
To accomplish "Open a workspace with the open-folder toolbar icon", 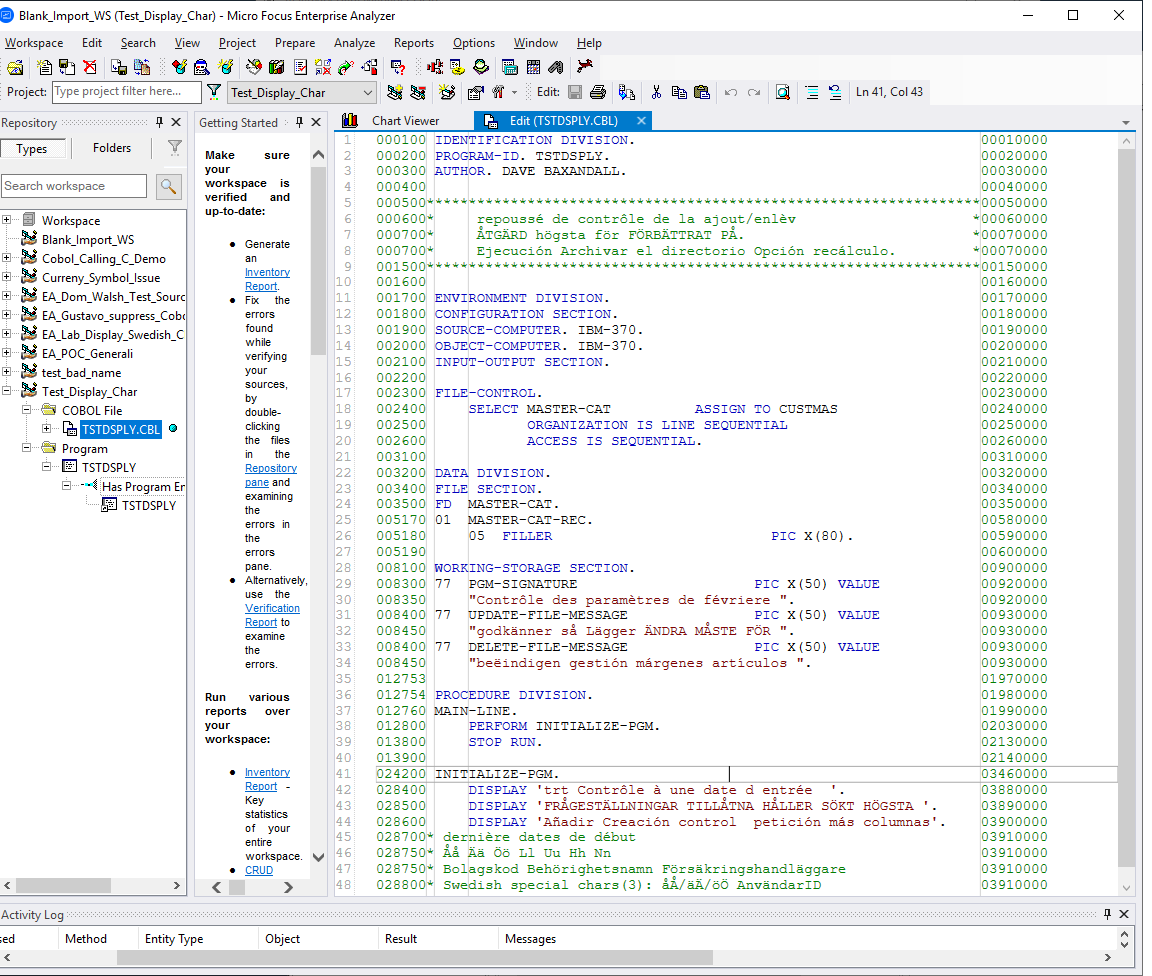I will 17,67.
